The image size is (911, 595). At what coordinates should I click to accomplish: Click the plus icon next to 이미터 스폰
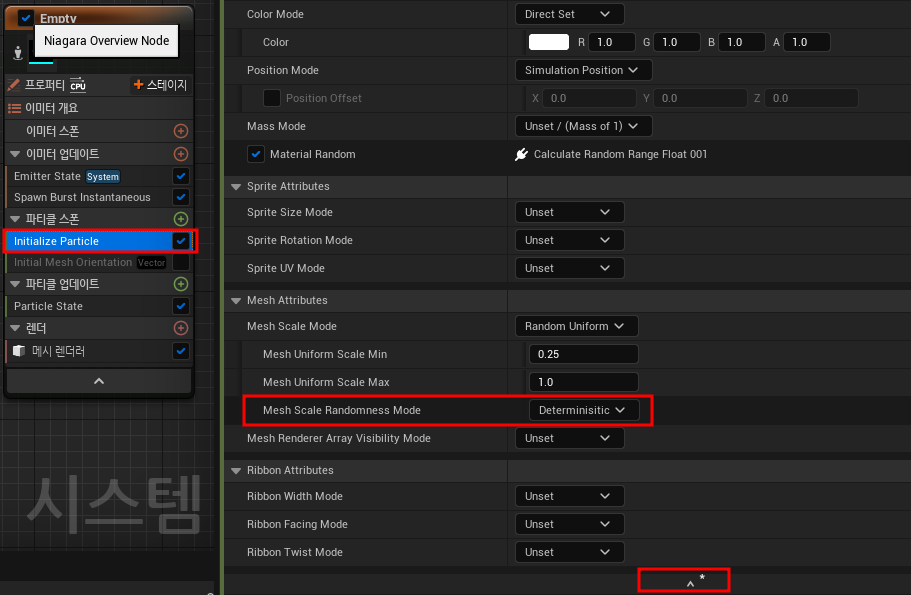(x=181, y=131)
